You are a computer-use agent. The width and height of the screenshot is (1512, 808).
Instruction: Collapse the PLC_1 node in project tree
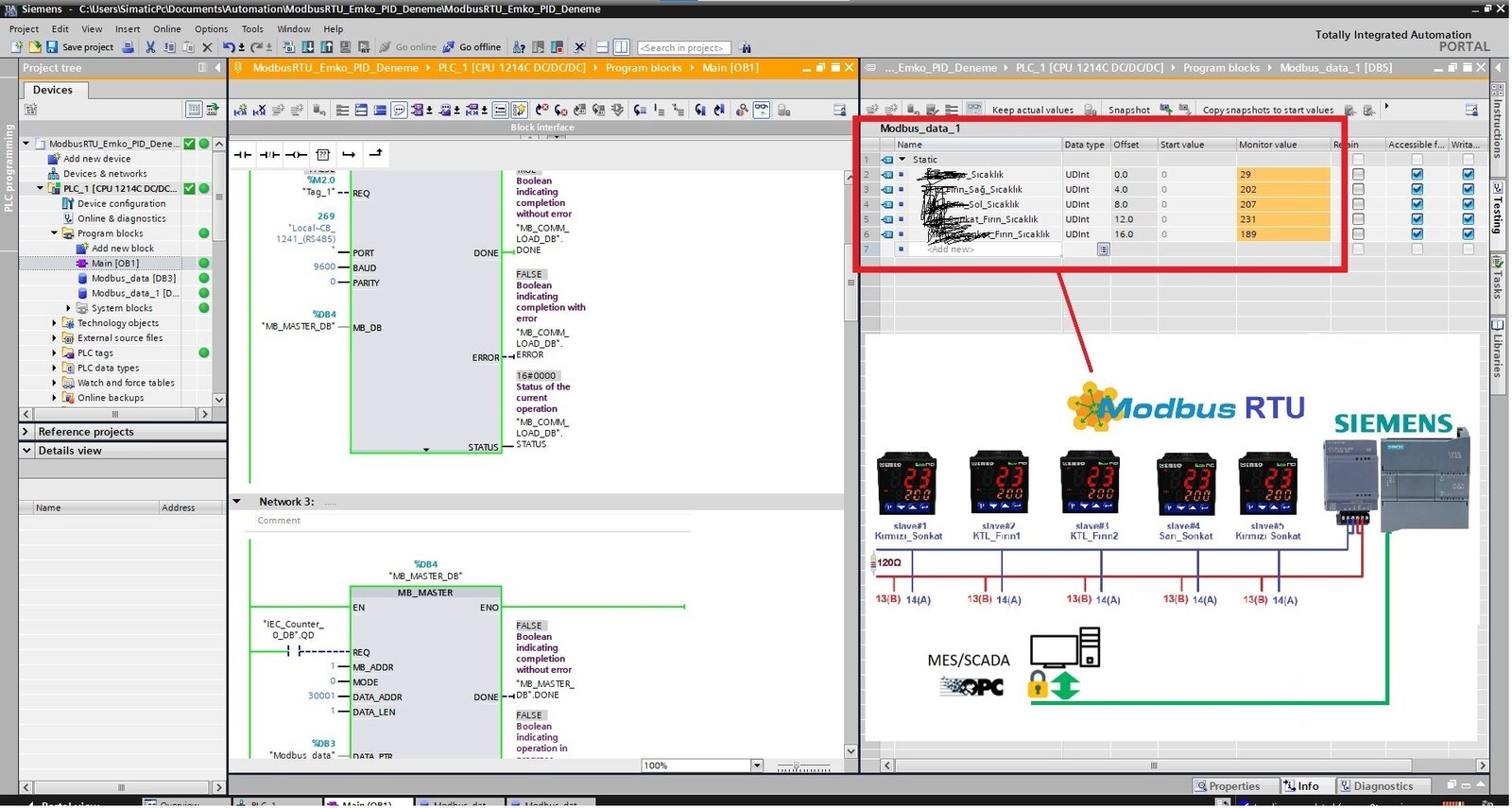pyautogui.click(x=40, y=189)
